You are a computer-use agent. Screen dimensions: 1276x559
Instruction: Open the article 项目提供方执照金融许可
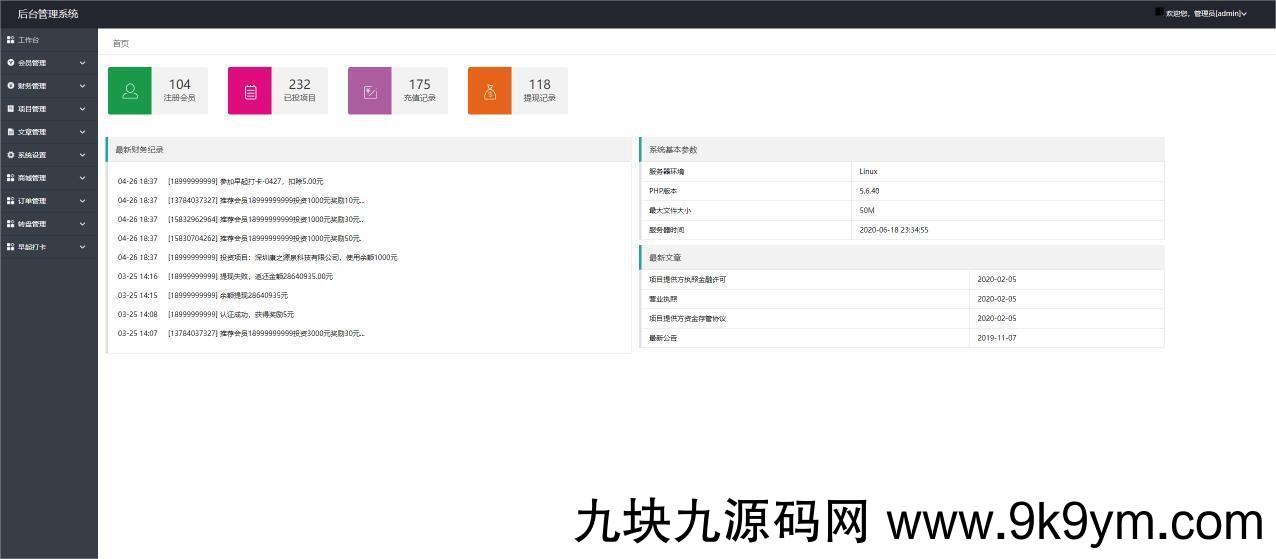(687, 280)
